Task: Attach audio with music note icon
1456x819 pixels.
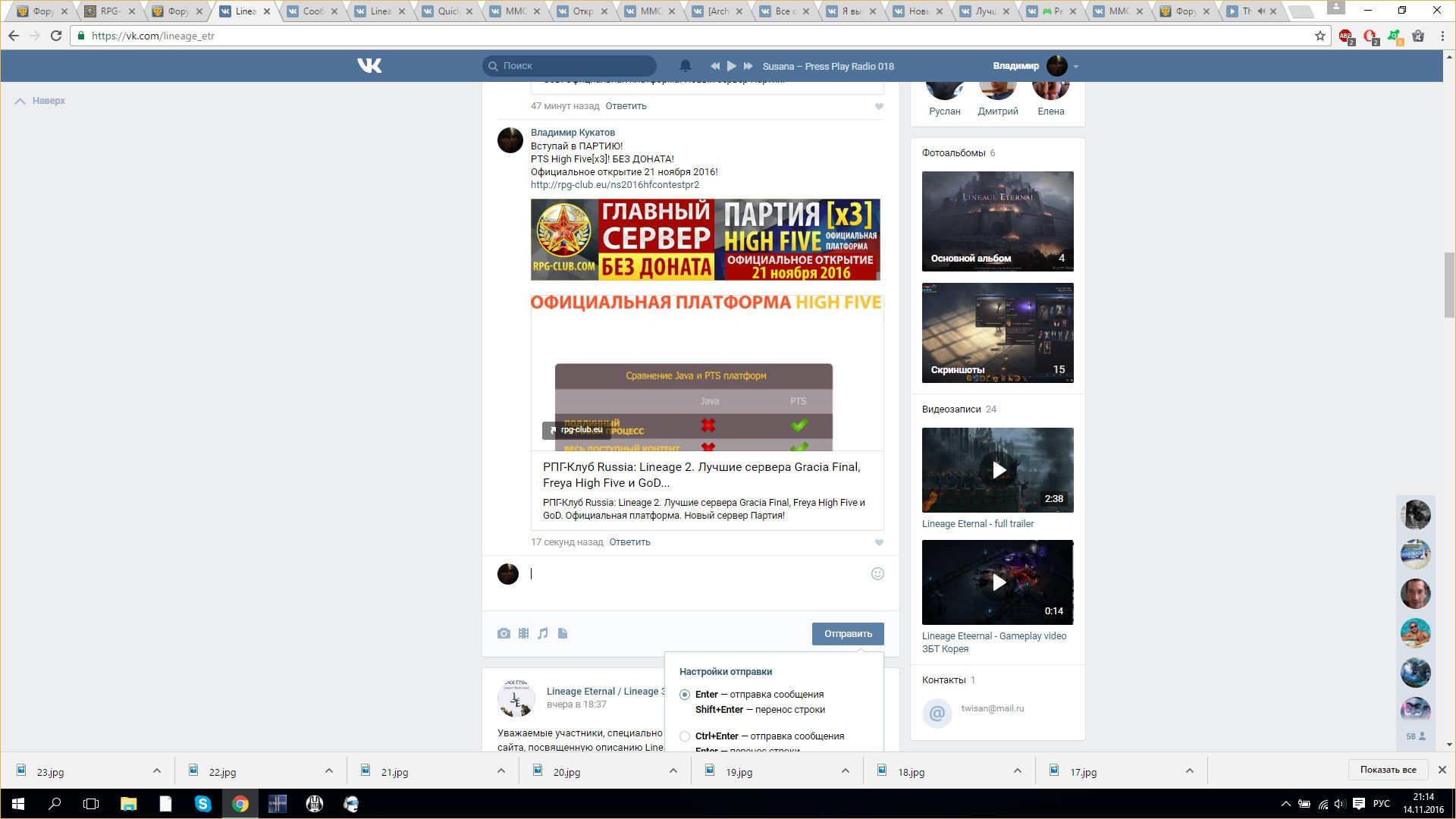Action: pyautogui.click(x=543, y=633)
